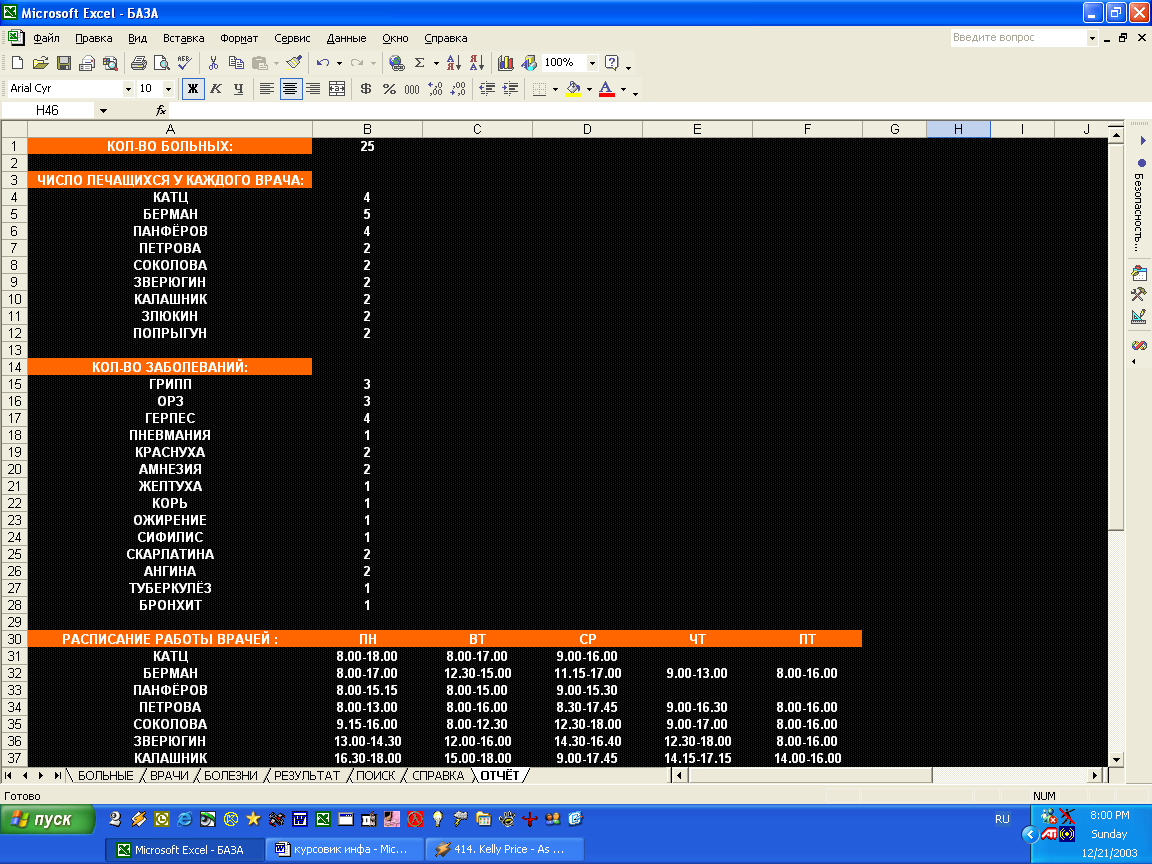Click the Cut scissors icon
The width and height of the screenshot is (1152, 864).
click(213, 63)
